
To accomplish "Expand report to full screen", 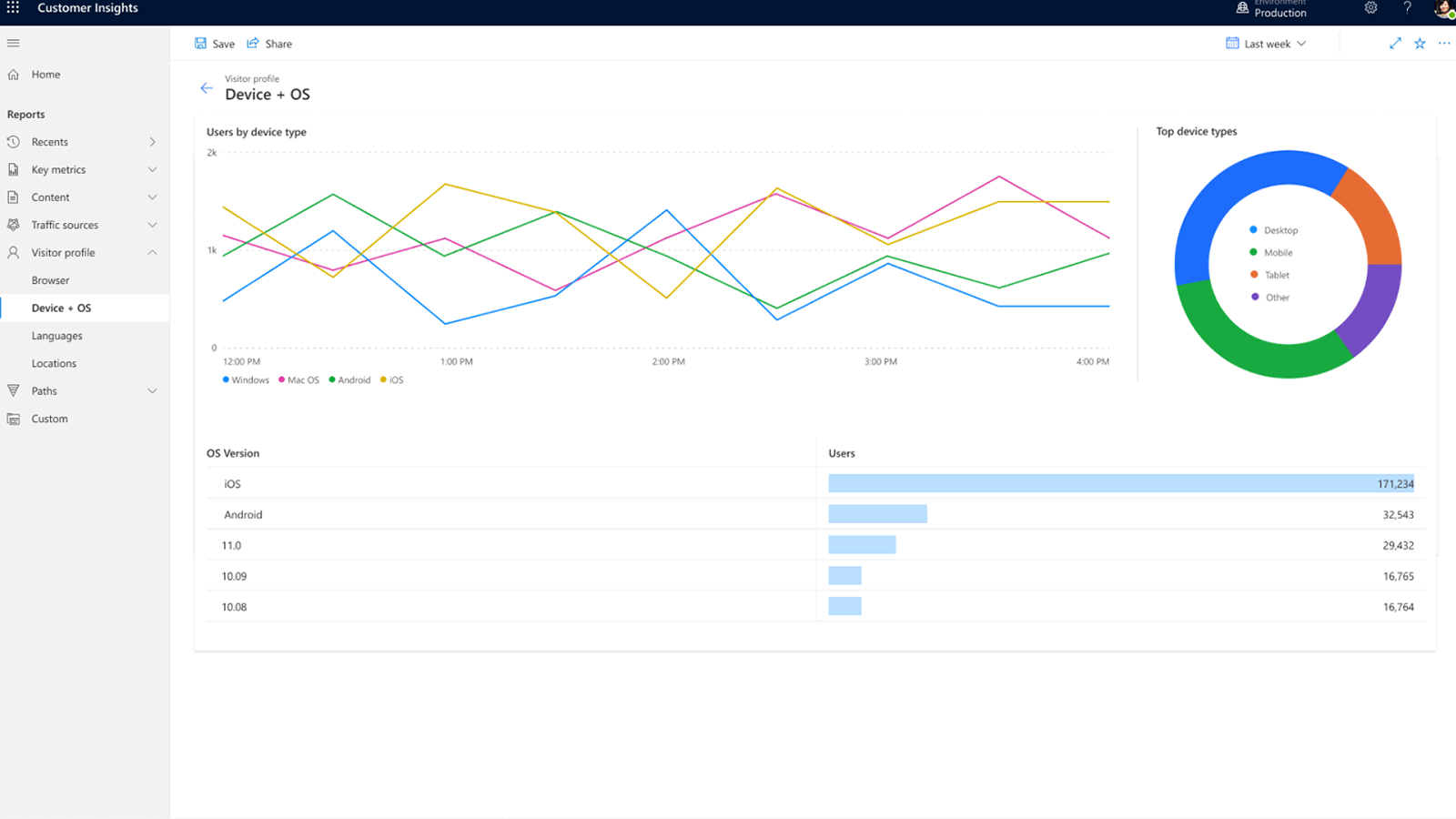I will (x=1395, y=43).
